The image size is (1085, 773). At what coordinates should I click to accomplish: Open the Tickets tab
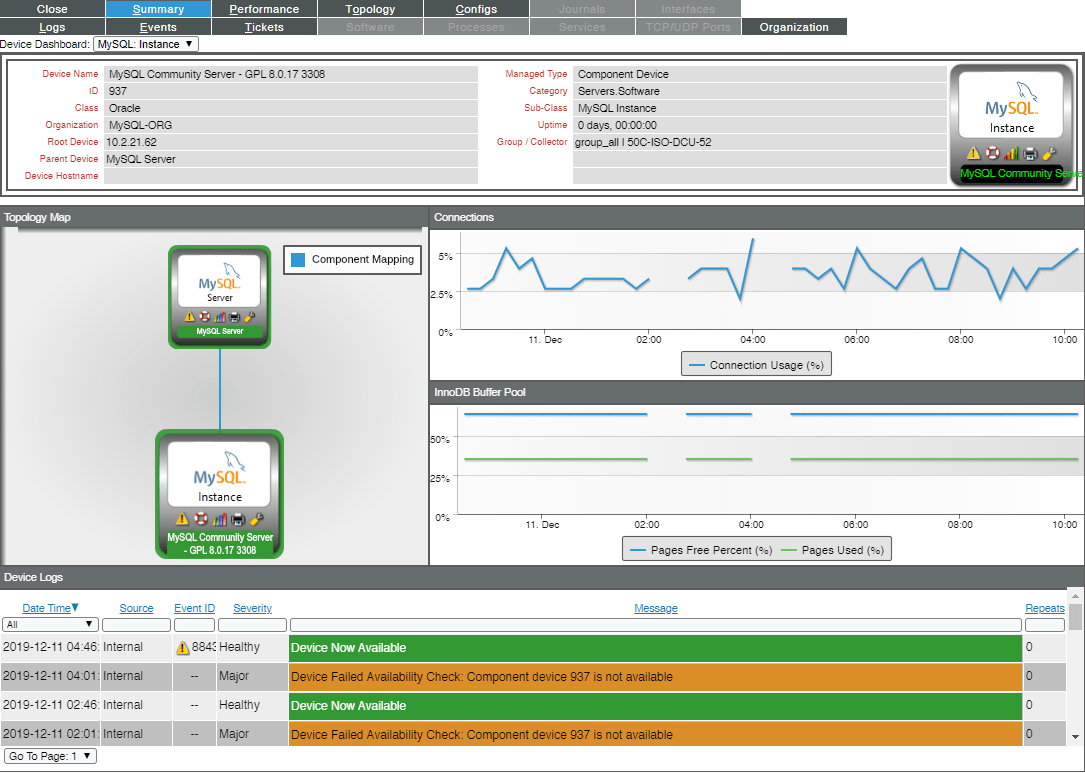coord(264,27)
